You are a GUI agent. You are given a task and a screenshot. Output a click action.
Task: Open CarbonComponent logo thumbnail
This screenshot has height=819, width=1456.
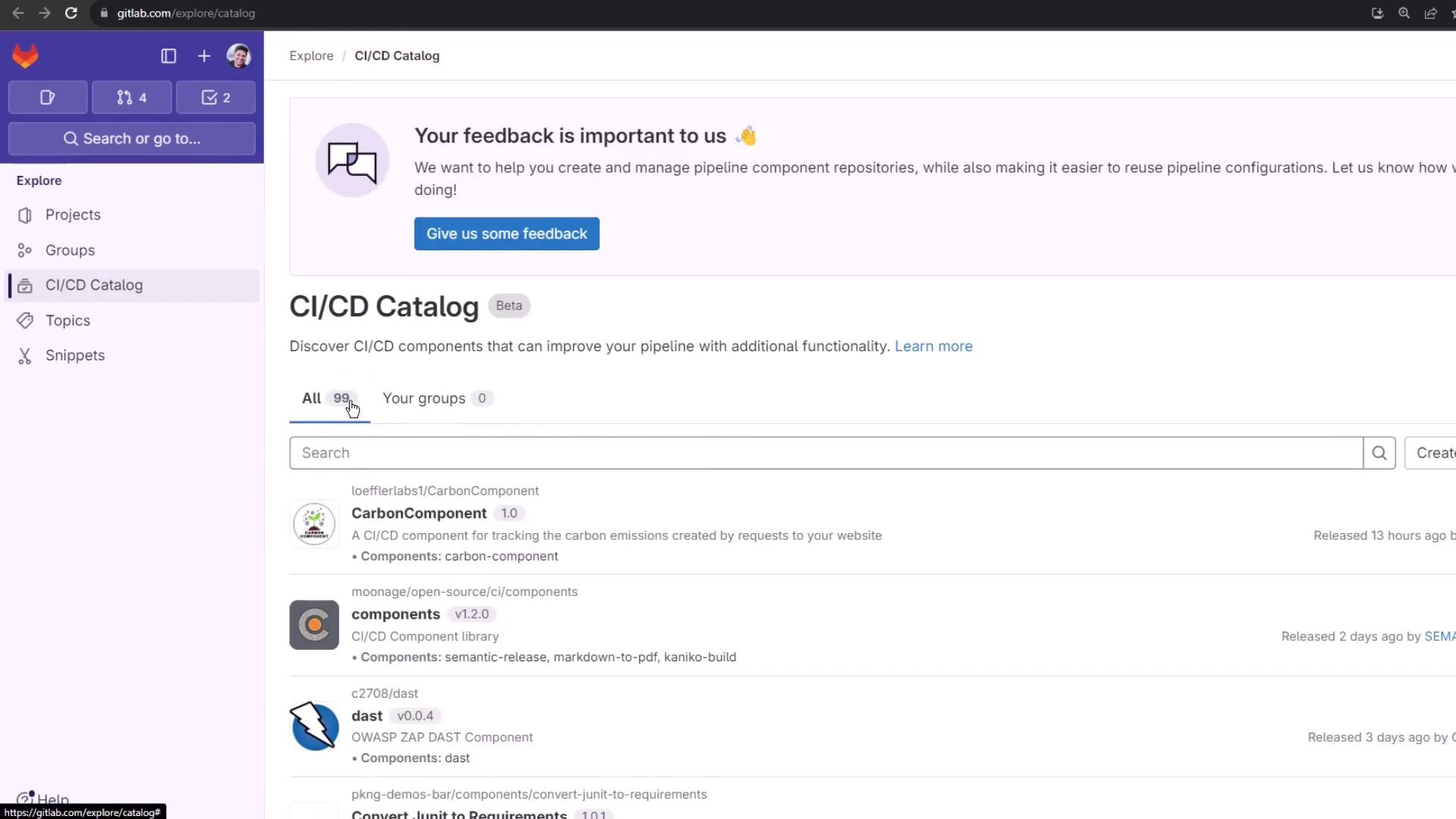point(314,524)
